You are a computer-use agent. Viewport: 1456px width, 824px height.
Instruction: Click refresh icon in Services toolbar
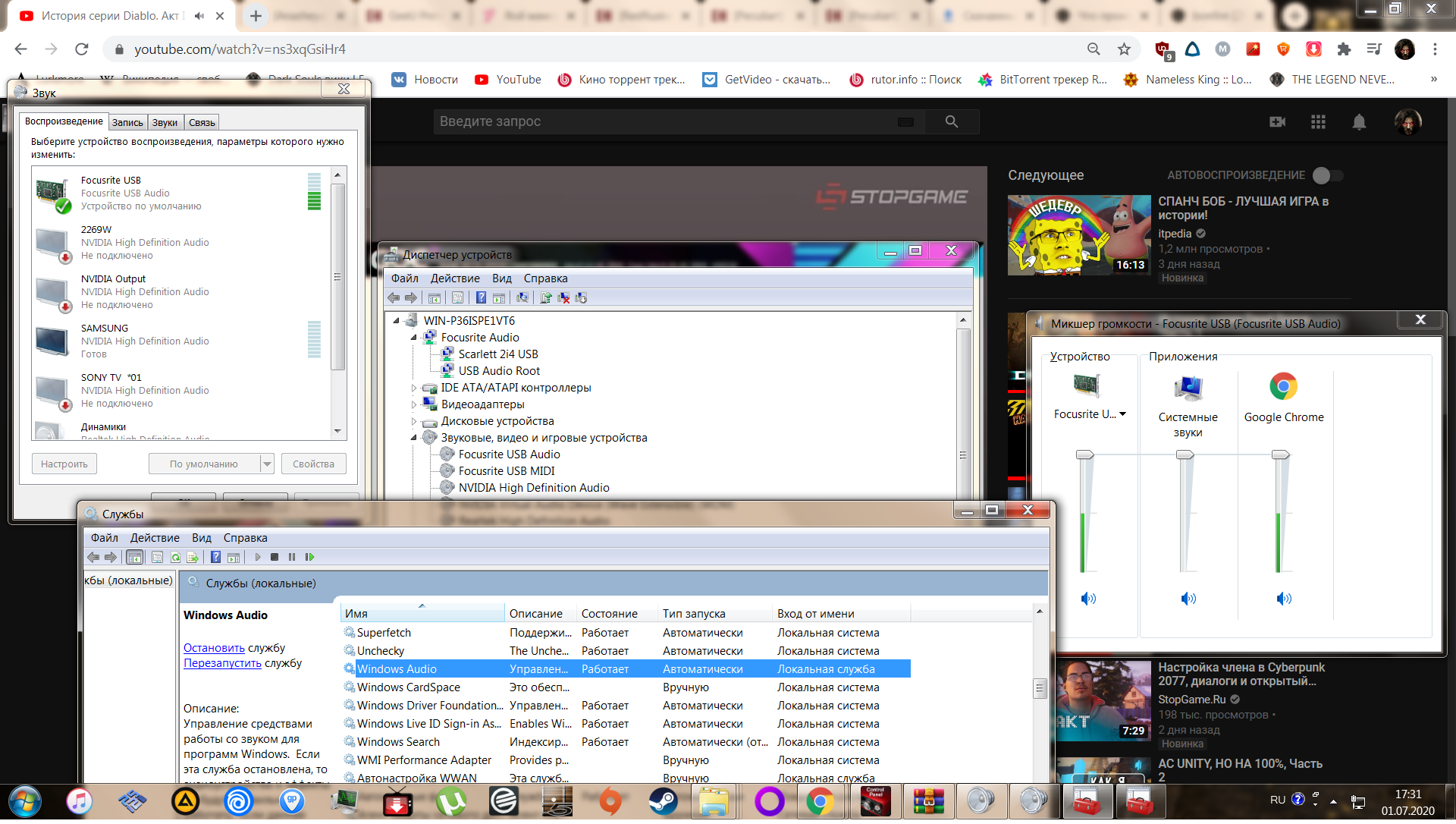(175, 557)
